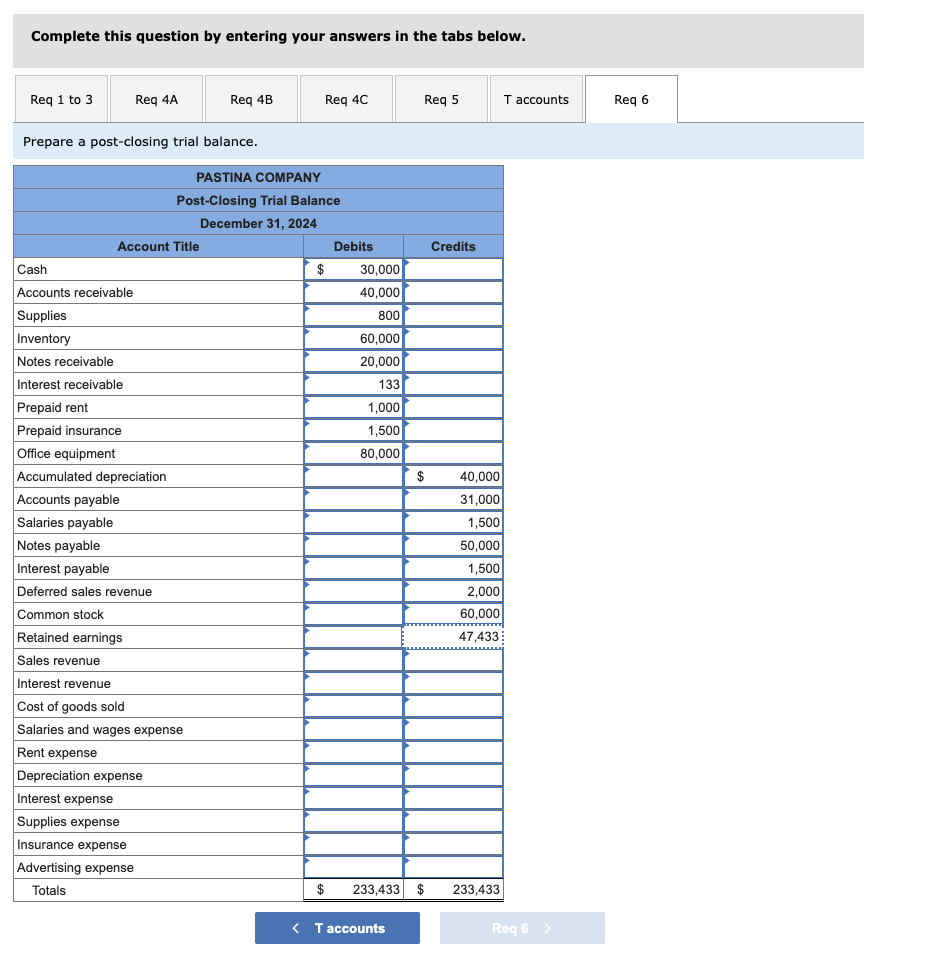This screenshot has width=946, height=966.
Task: Open the T accounts tab
Action: pos(536,99)
